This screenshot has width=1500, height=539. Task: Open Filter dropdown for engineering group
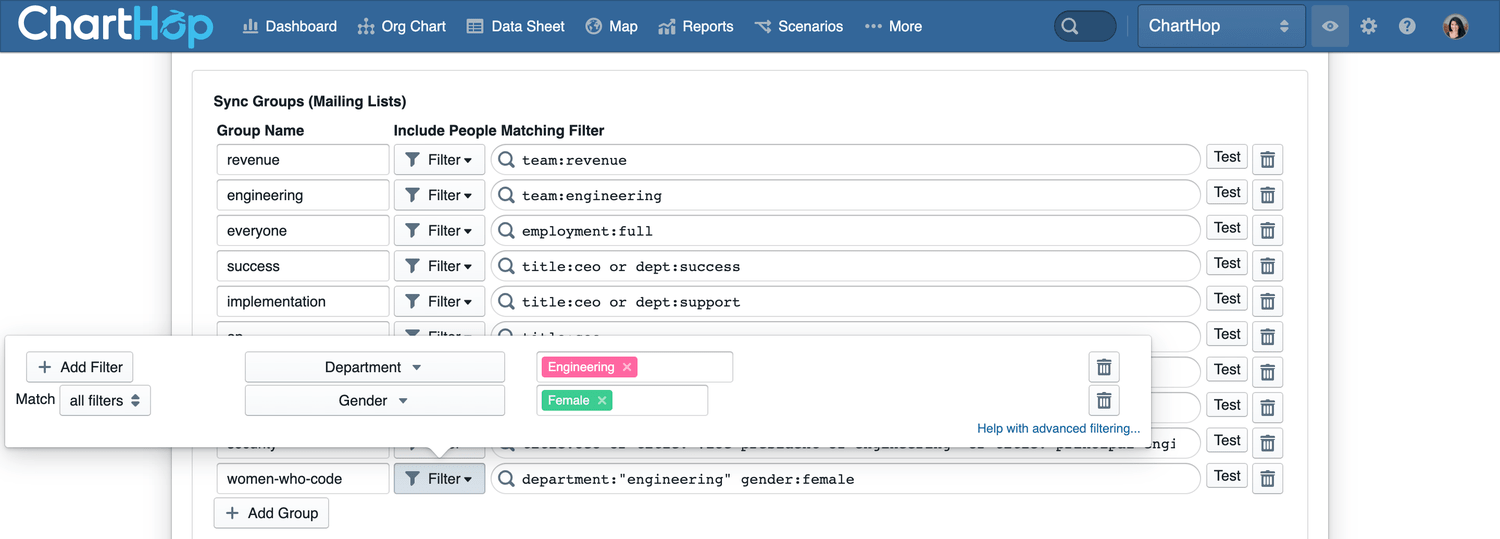click(439, 195)
